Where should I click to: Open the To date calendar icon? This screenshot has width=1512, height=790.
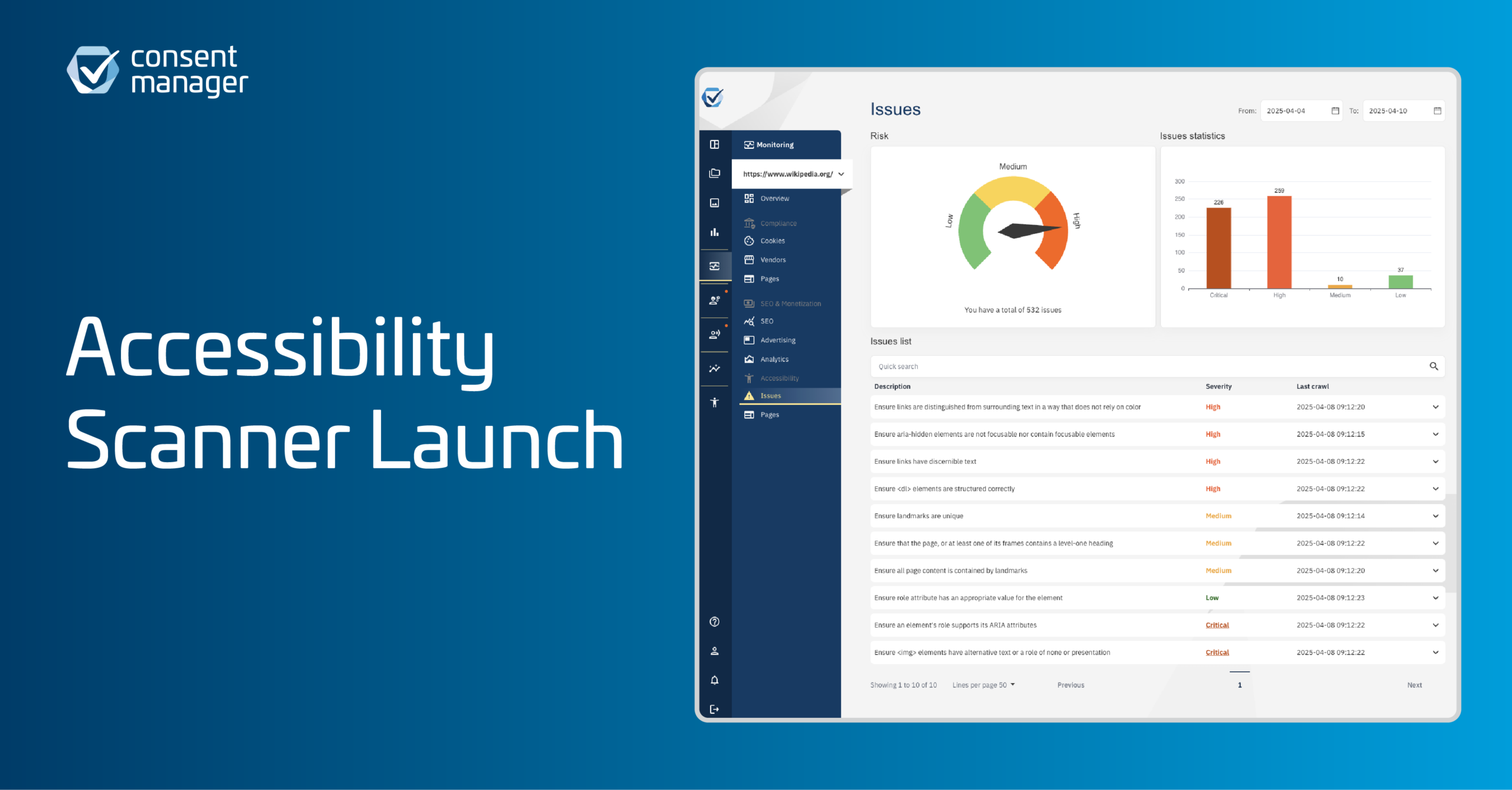coord(1438,110)
